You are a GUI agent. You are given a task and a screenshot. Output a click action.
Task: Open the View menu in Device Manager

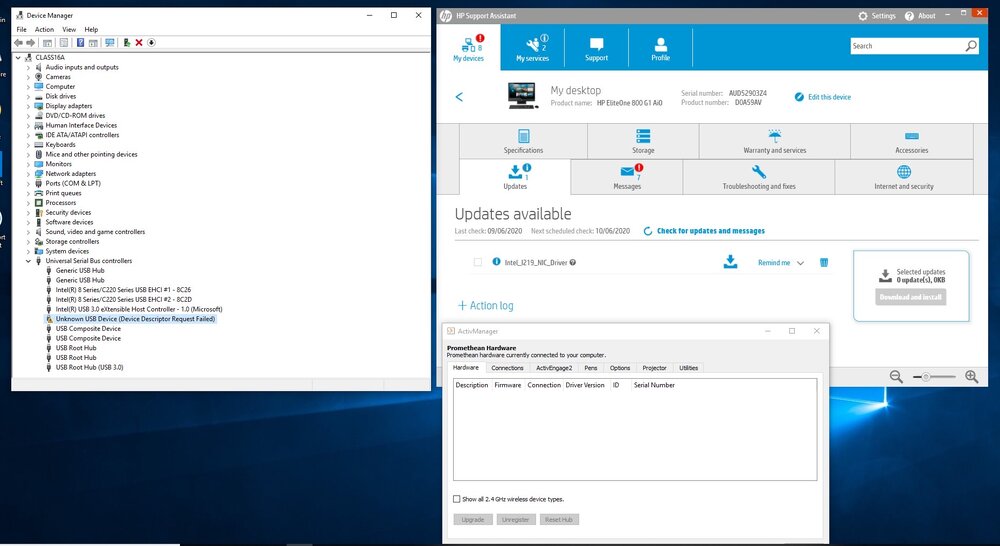pyautogui.click(x=69, y=29)
